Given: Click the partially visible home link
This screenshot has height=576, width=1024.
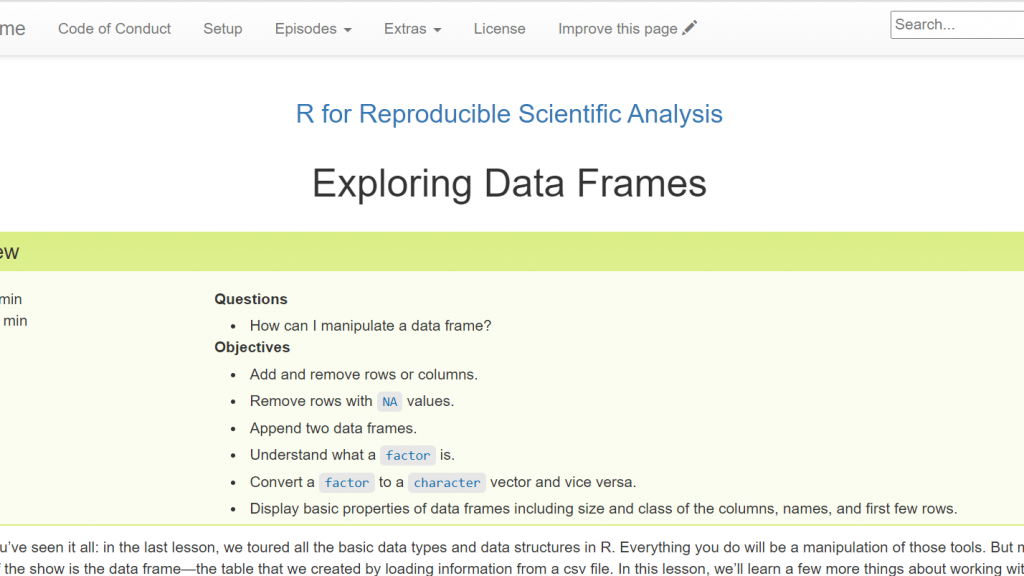Looking at the screenshot, I should (x=12, y=29).
